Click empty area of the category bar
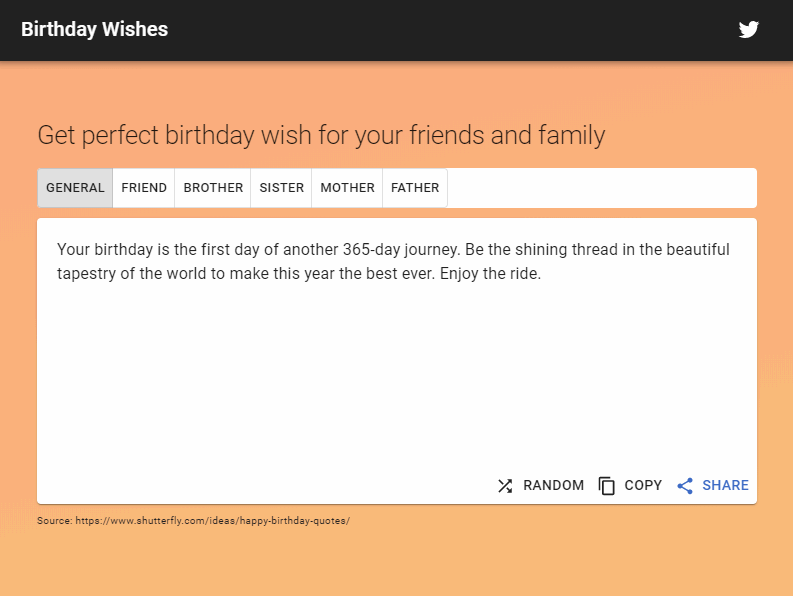This screenshot has width=793, height=596. [602, 188]
